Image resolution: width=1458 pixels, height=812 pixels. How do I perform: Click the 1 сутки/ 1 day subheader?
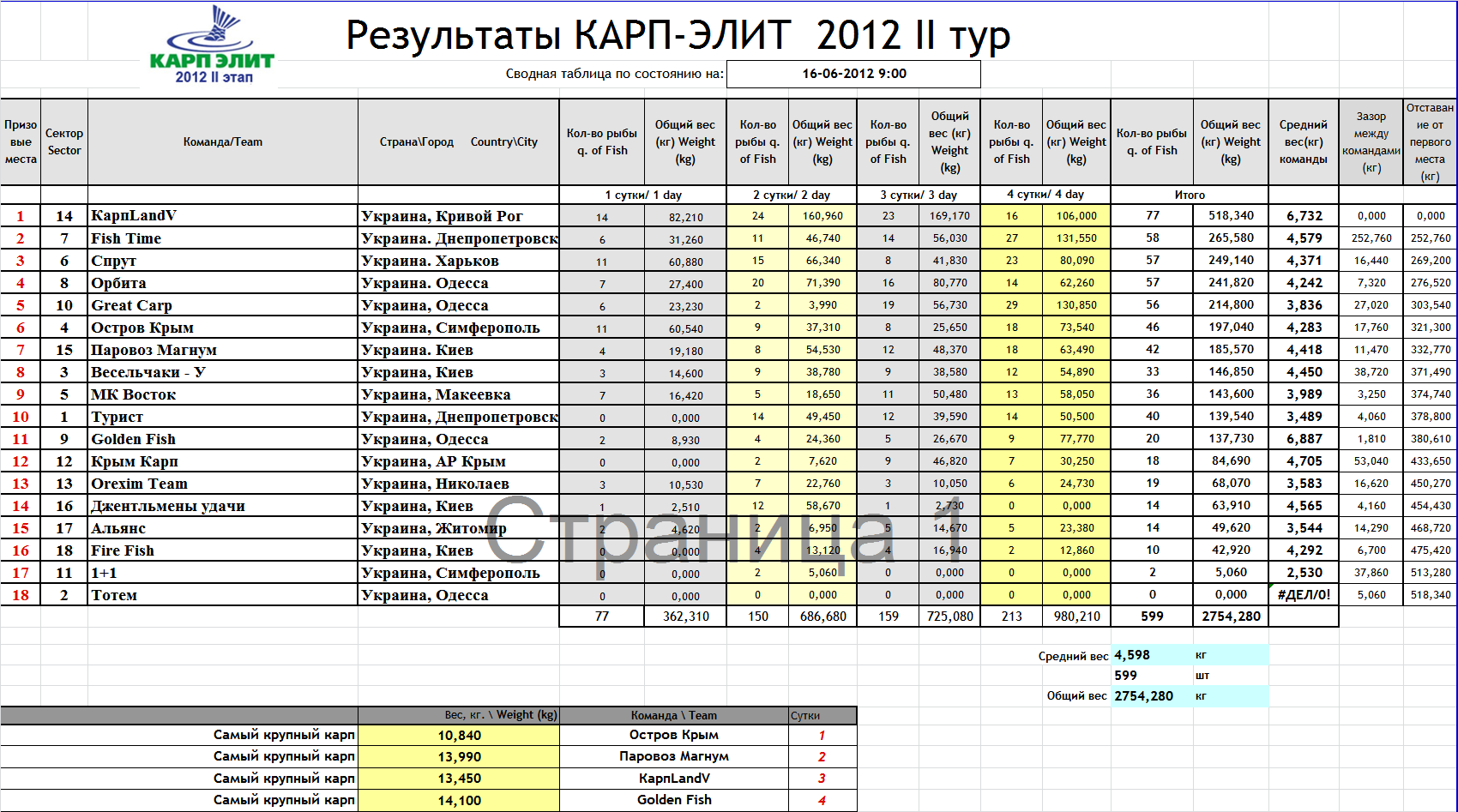coord(643,195)
